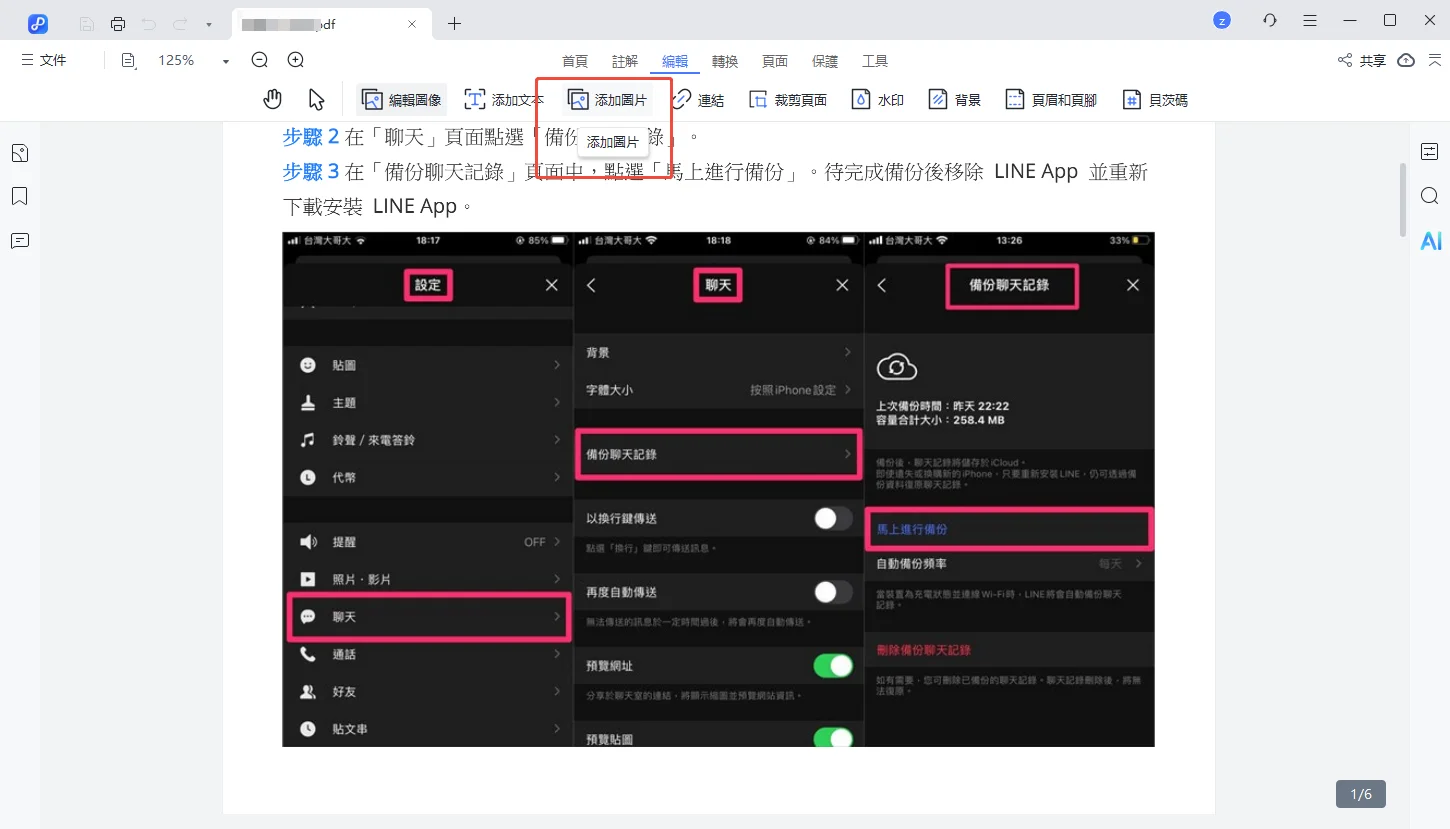1450x829 pixels.
Task: Switch to the 註解 tab
Action: pos(625,61)
